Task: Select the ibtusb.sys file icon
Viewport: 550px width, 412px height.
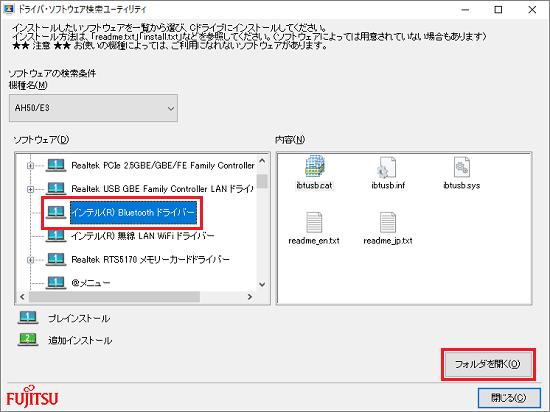Action: [x=461, y=167]
